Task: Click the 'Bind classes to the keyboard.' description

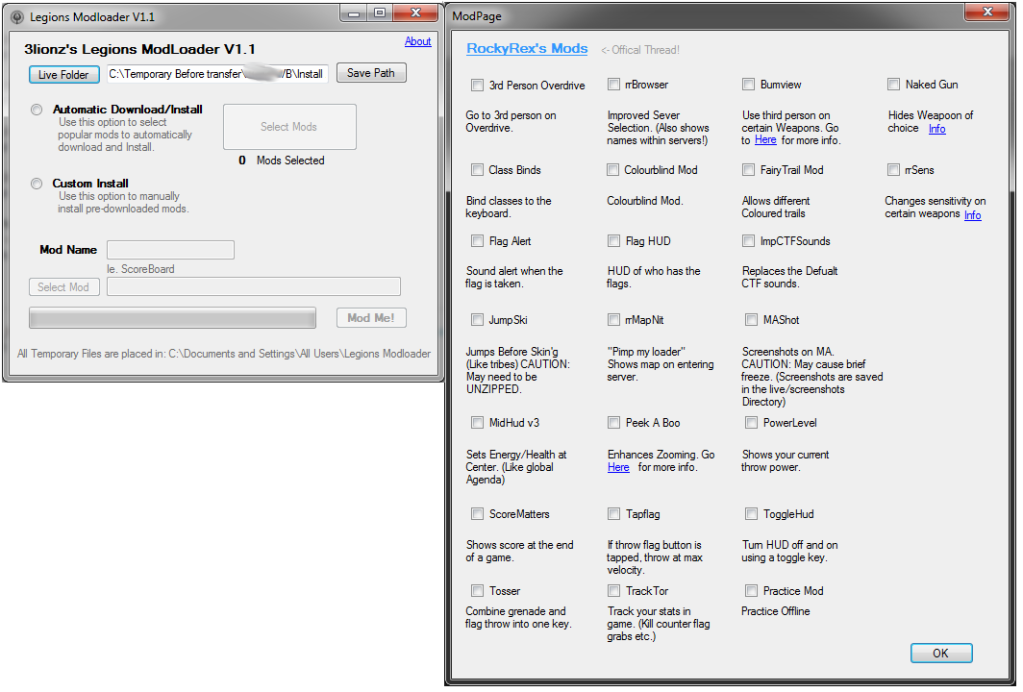Action: (x=509, y=207)
